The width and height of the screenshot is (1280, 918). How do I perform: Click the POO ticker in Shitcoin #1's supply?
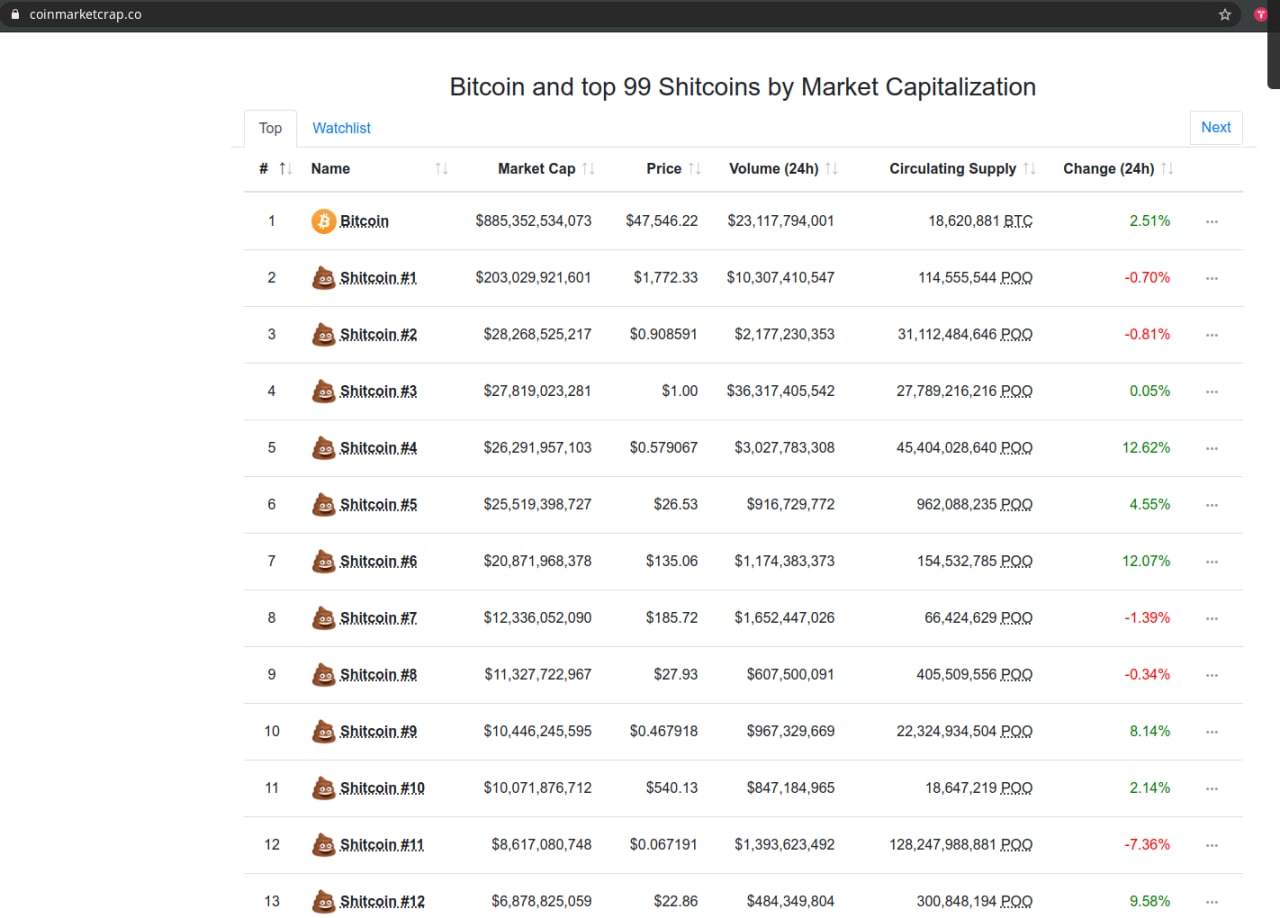[x=1017, y=278]
